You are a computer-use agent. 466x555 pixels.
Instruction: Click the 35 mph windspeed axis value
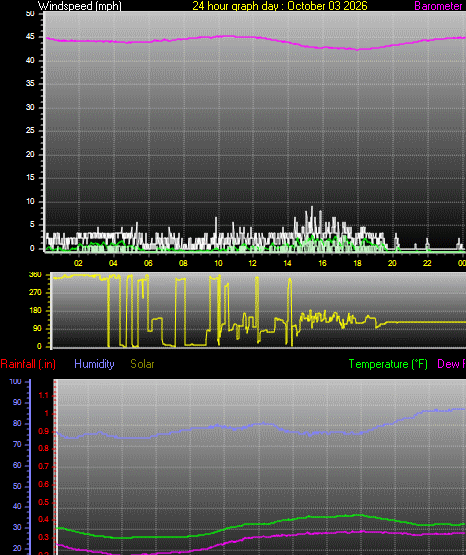pyautogui.click(x=30, y=84)
